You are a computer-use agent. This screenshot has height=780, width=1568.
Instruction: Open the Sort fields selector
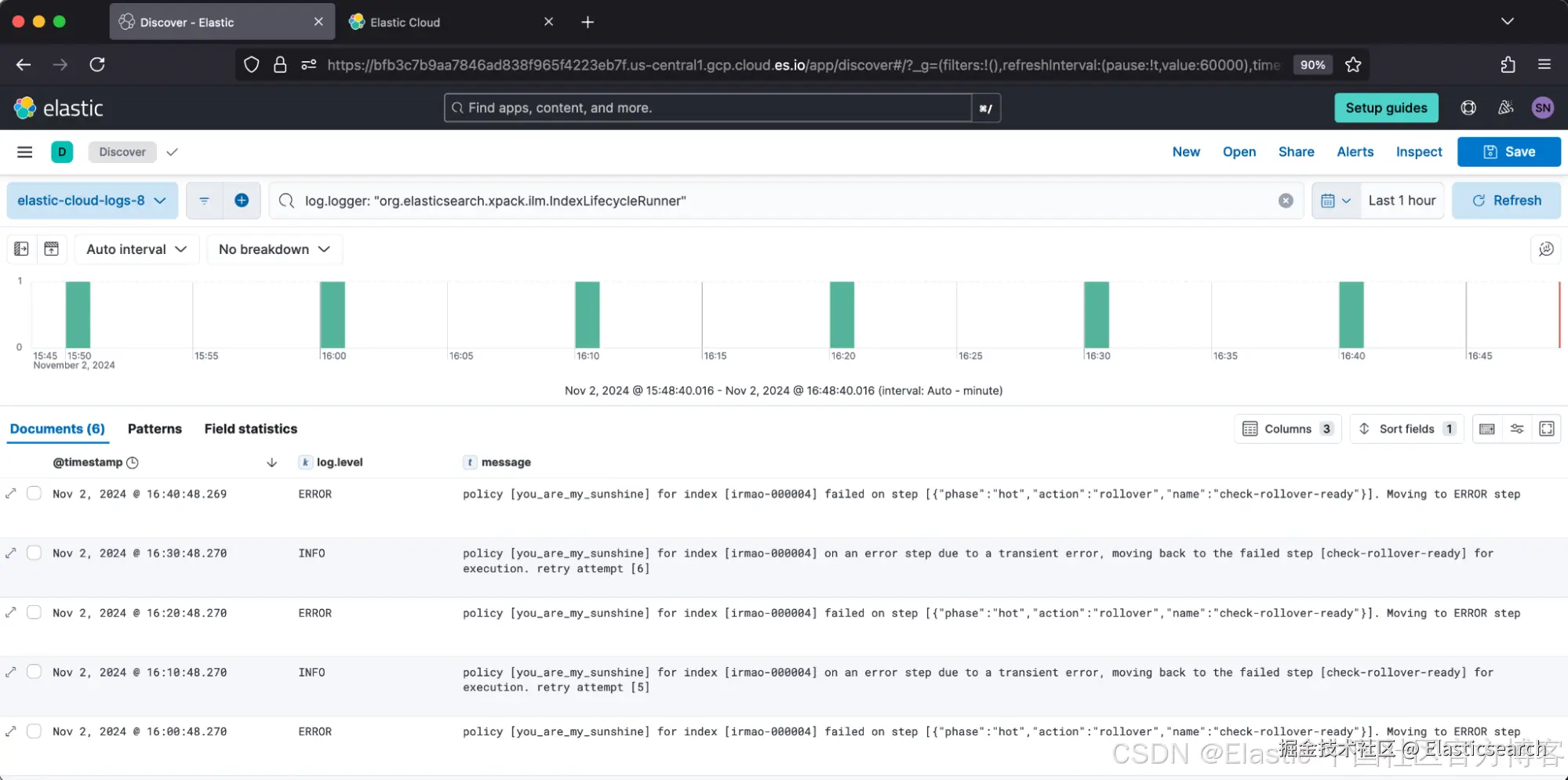[1407, 429]
